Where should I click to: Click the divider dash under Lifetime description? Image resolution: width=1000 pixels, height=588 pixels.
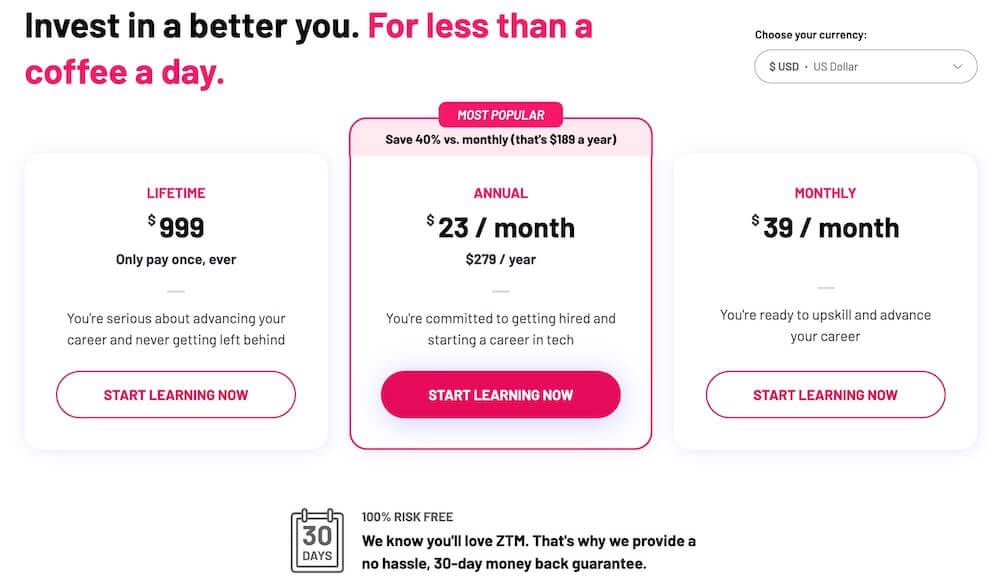175,291
